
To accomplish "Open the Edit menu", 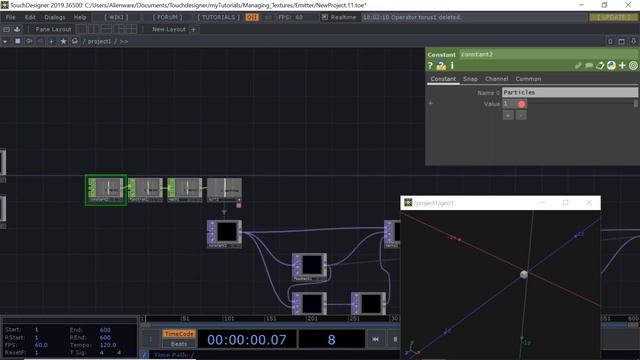I will tap(30, 17).
